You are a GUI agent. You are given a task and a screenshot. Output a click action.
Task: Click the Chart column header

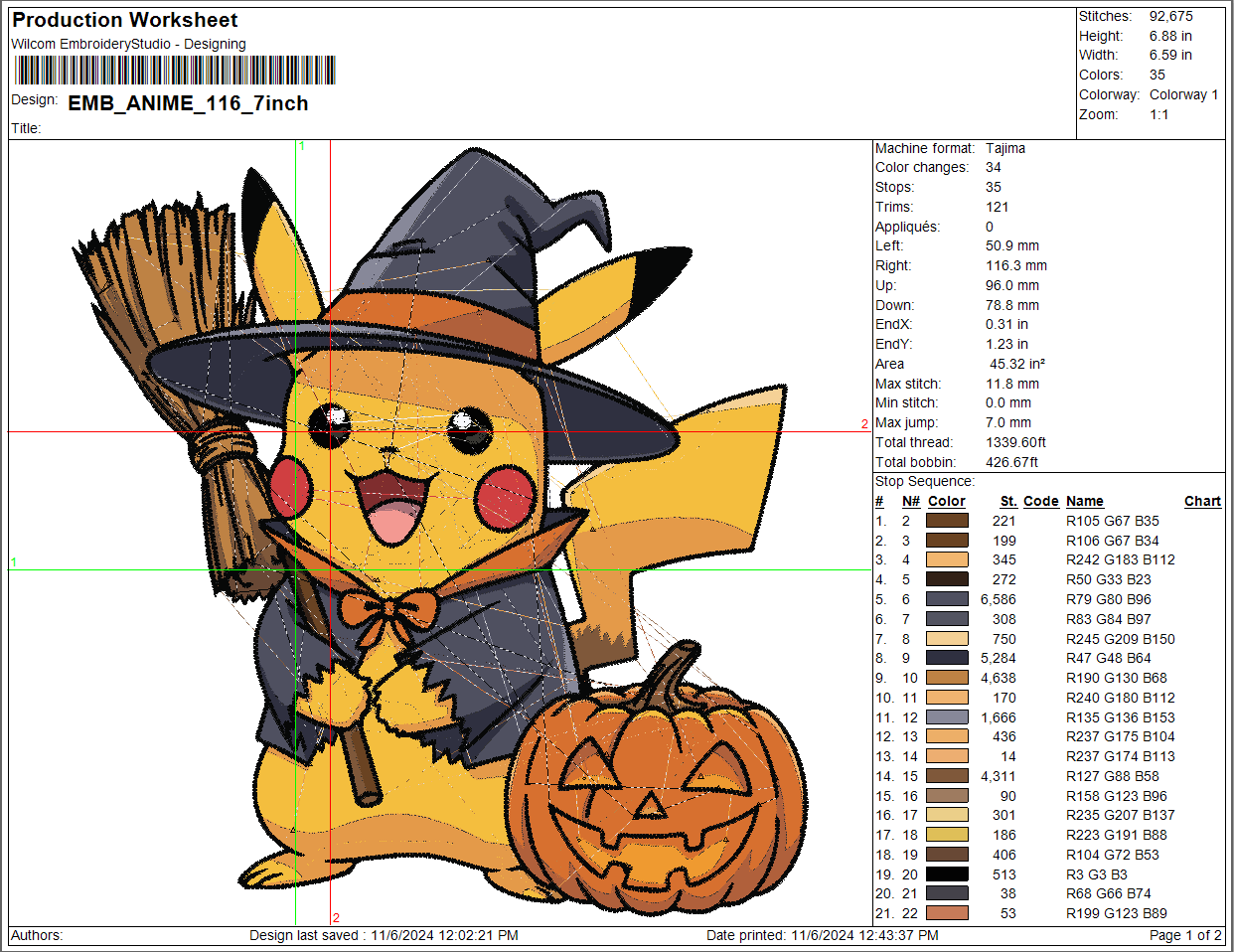pos(1202,501)
